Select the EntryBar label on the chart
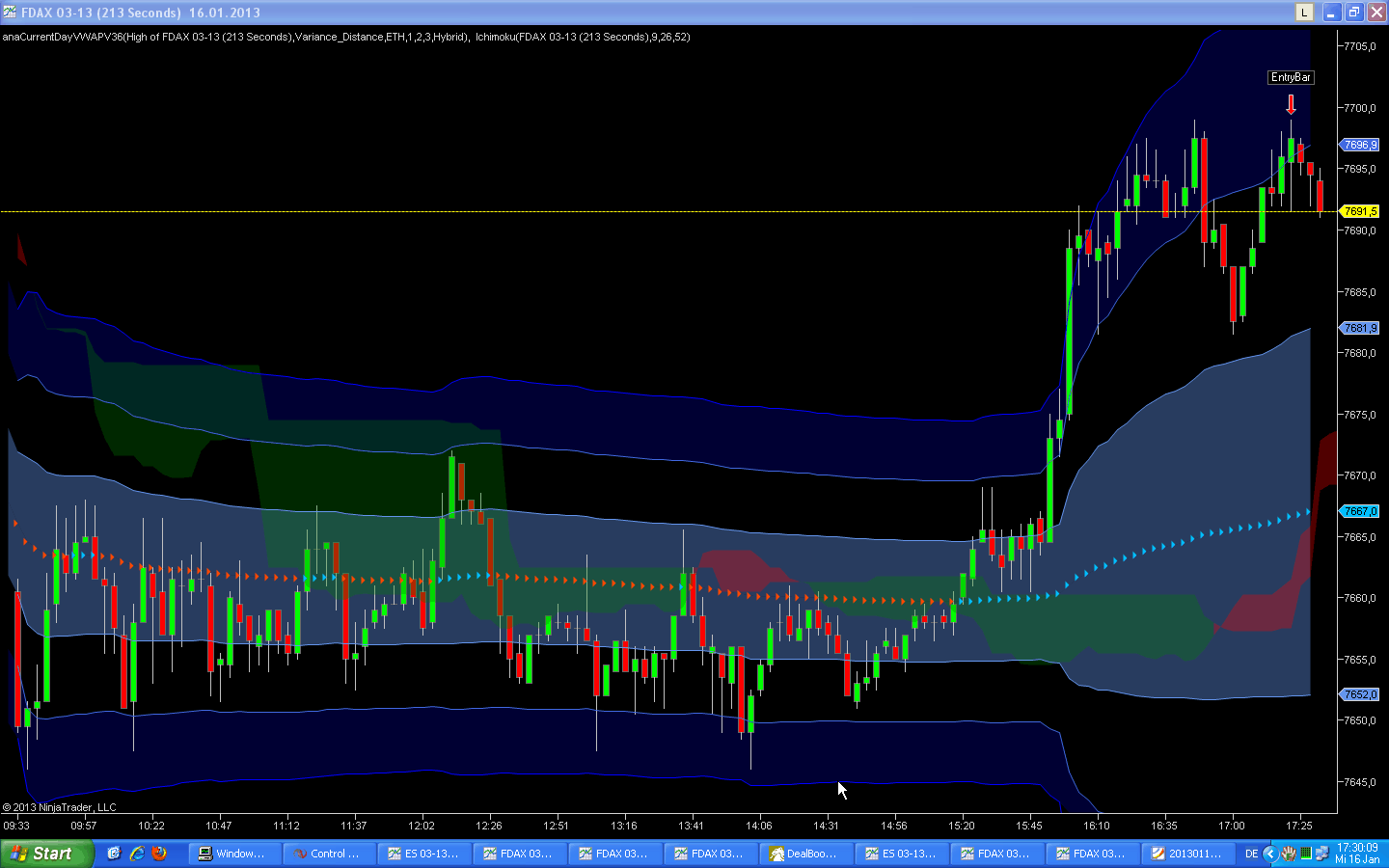 (x=1291, y=77)
